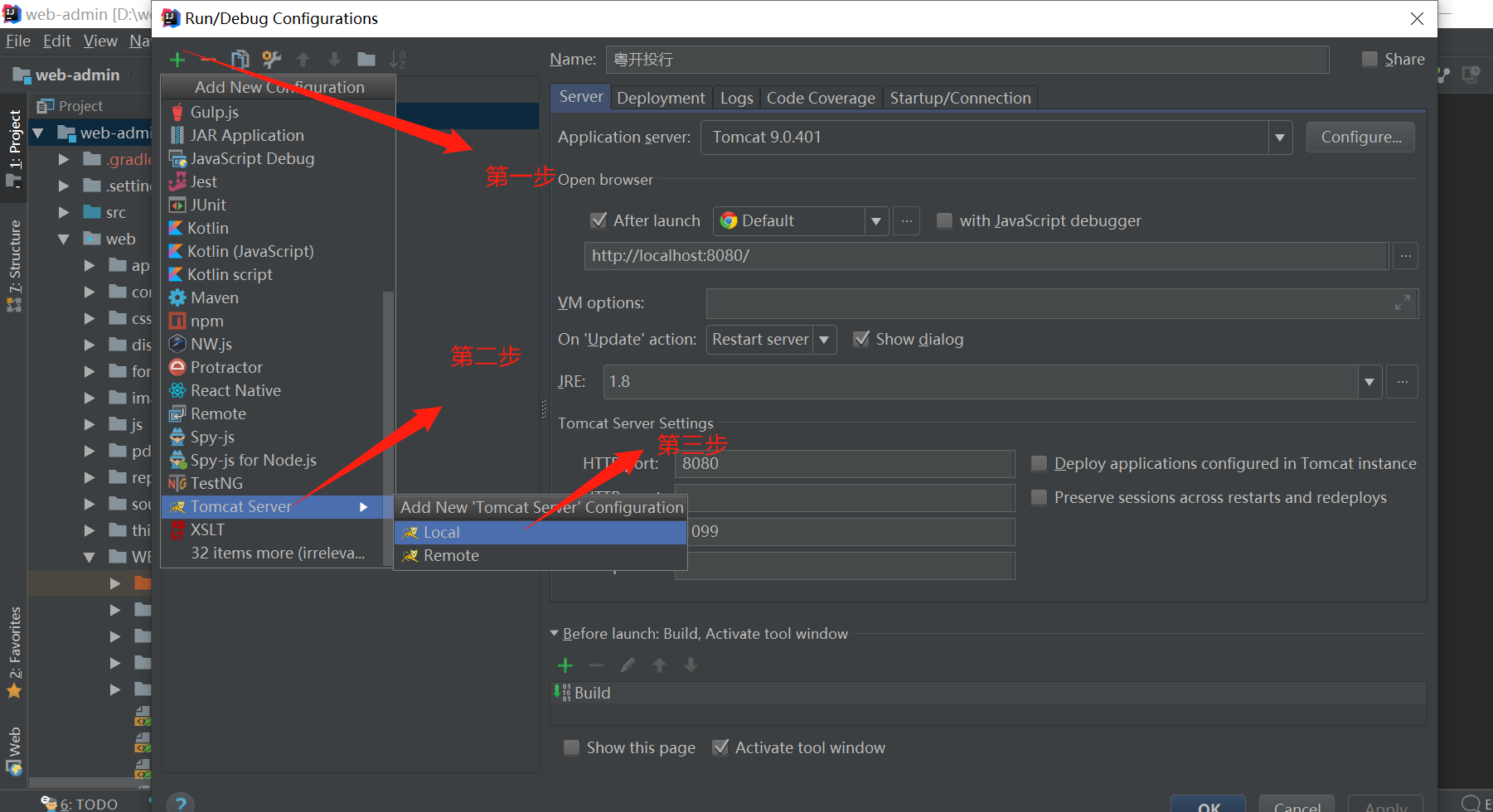Choose Local Tomcat Server configuration
This screenshot has width=1493, height=812.
pos(540,532)
